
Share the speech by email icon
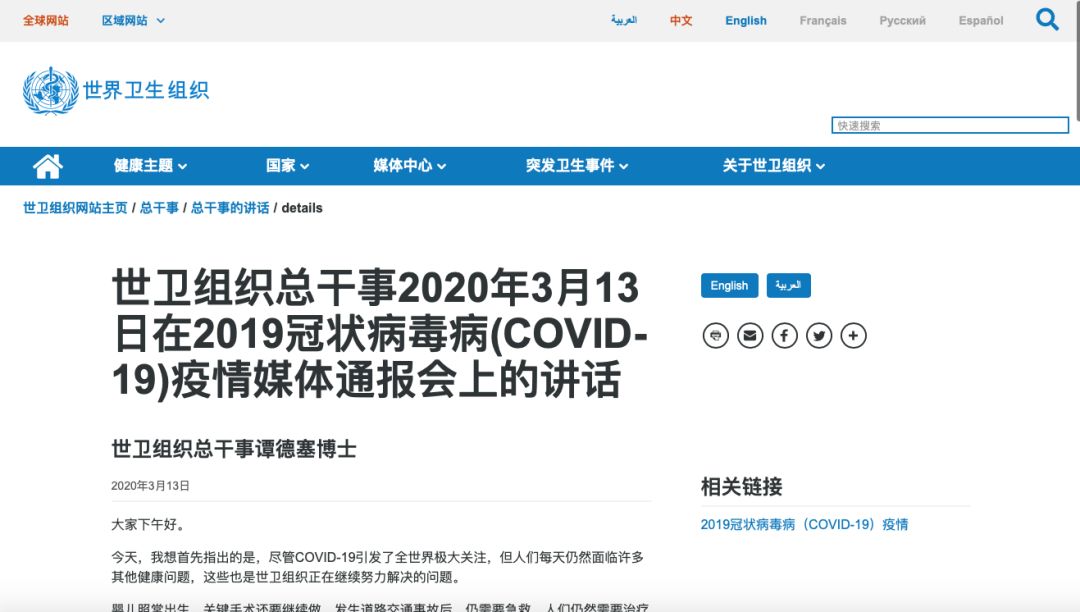click(750, 336)
